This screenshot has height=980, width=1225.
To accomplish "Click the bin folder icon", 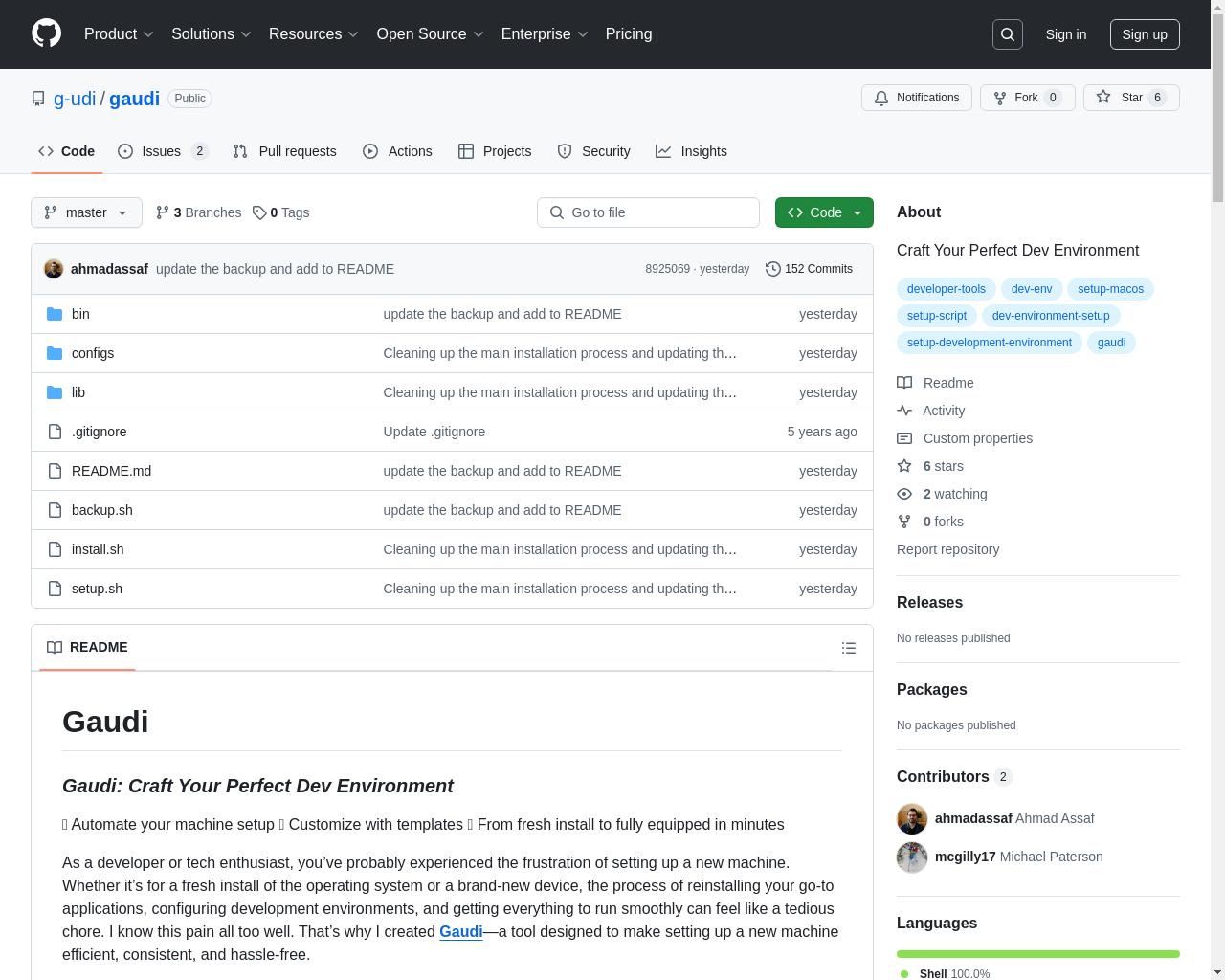I will (x=55, y=314).
